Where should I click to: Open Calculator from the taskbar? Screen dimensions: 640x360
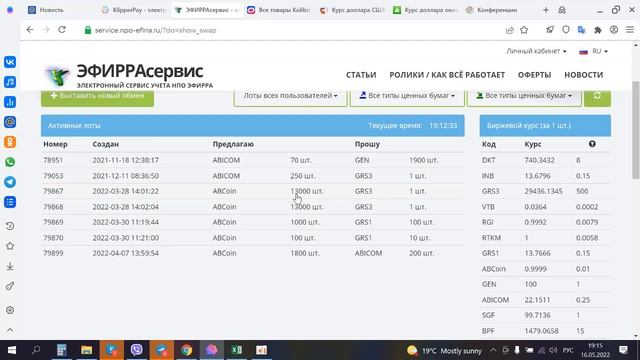point(62,350)
